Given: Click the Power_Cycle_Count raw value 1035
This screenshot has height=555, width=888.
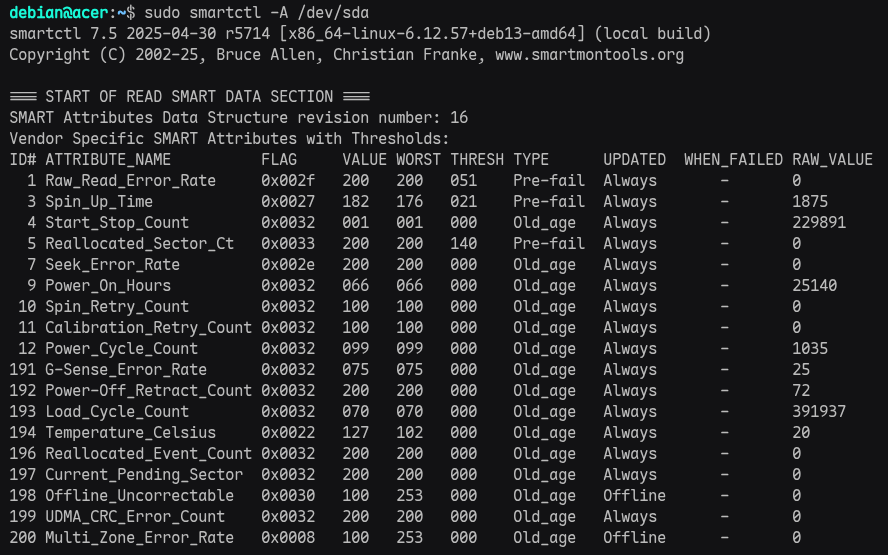Looking at the screenshot, I should tap(810, 349).
